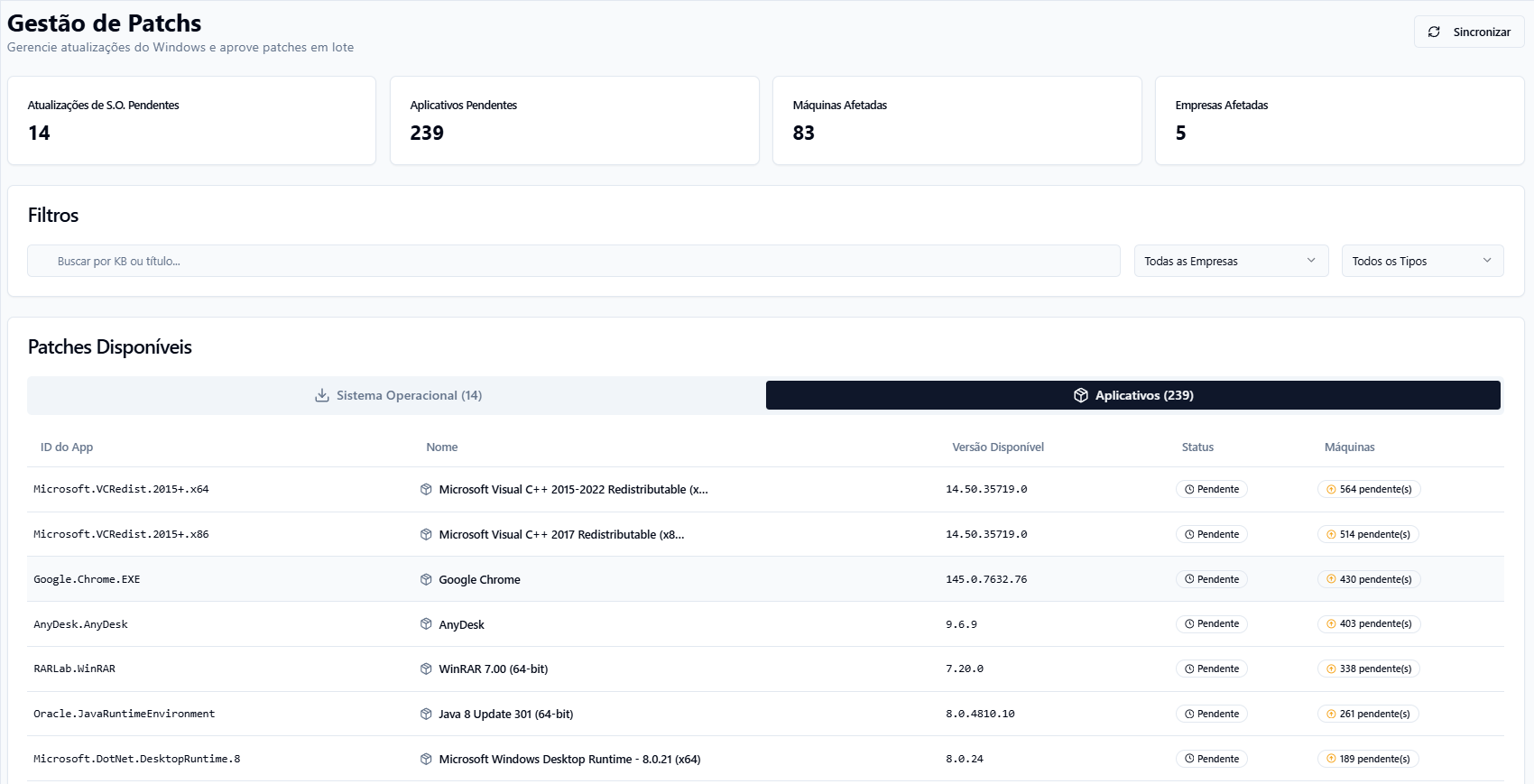Select the Oracle.JavaRuntimeEnvironment app ID

pos(125,714)
